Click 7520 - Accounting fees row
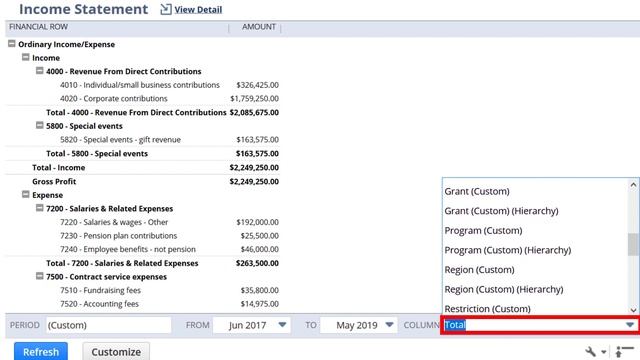Viewport: 640px width, 360px height. 99,304
